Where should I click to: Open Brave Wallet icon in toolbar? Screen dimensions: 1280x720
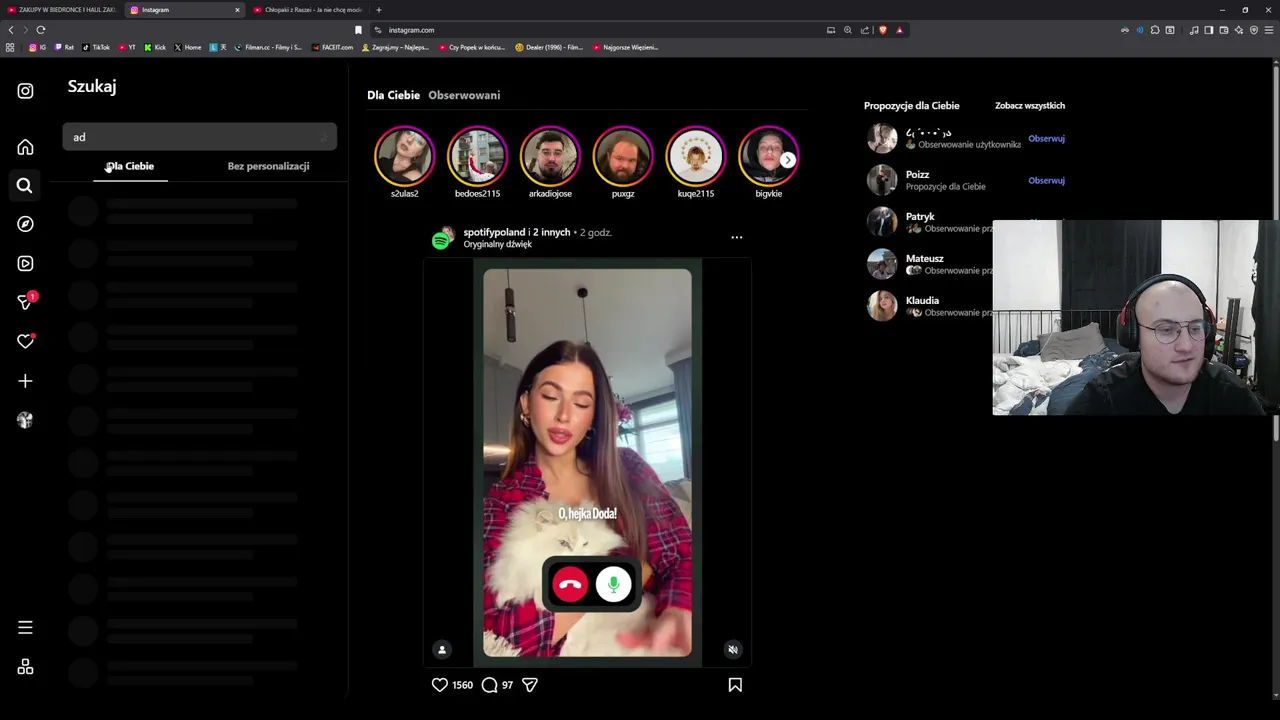pos(1223,30)
